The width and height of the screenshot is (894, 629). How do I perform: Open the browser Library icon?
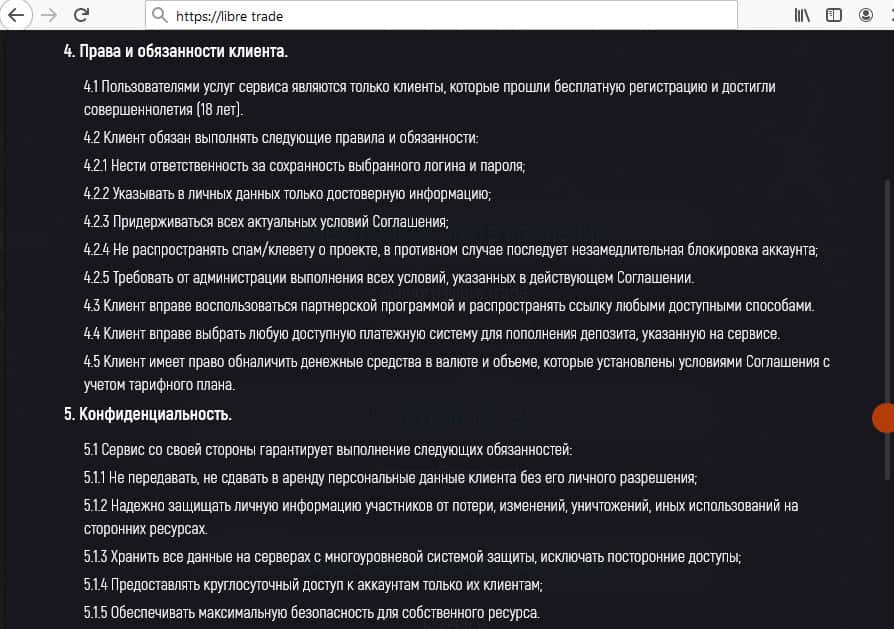tap(802, 16)
